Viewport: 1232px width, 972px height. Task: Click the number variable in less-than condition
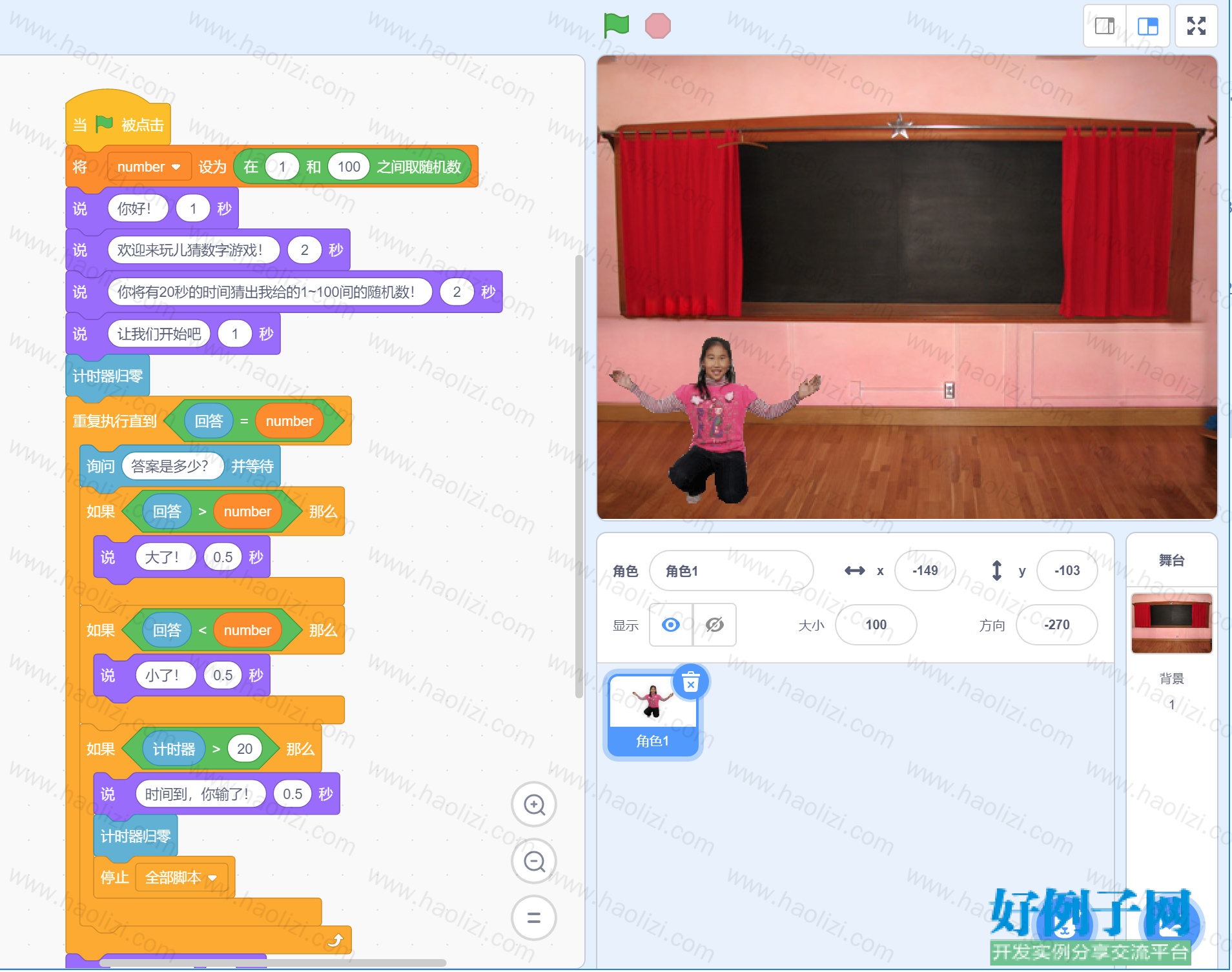247,630
